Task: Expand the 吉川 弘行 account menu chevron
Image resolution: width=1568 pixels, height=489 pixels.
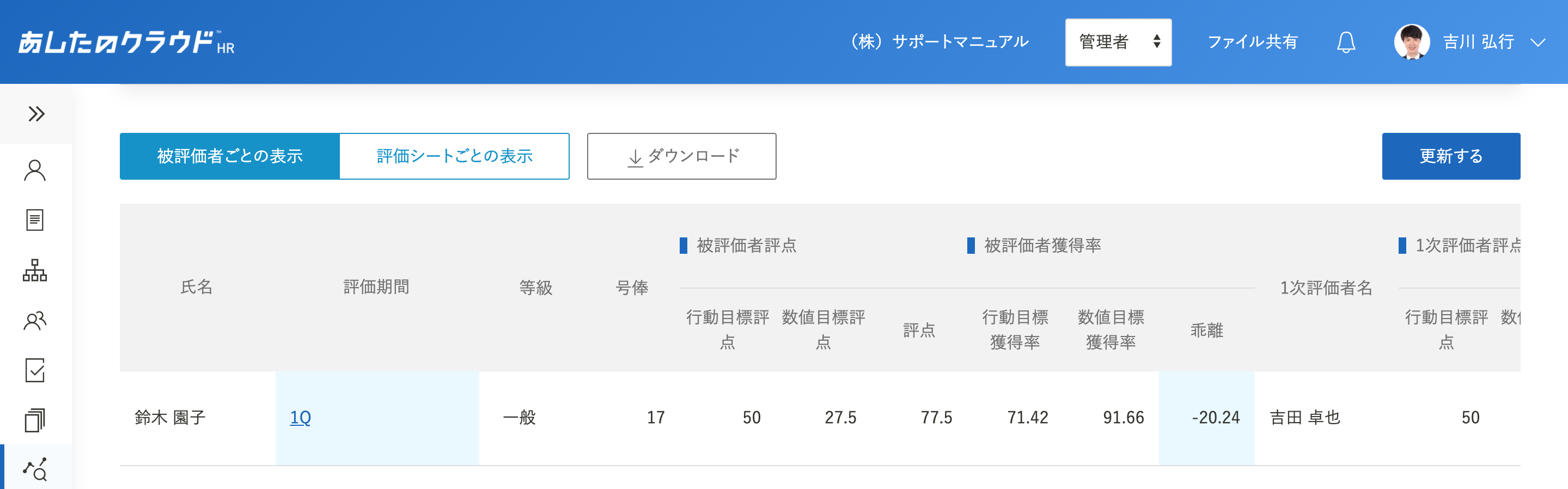Action: tap(1538, 42)
